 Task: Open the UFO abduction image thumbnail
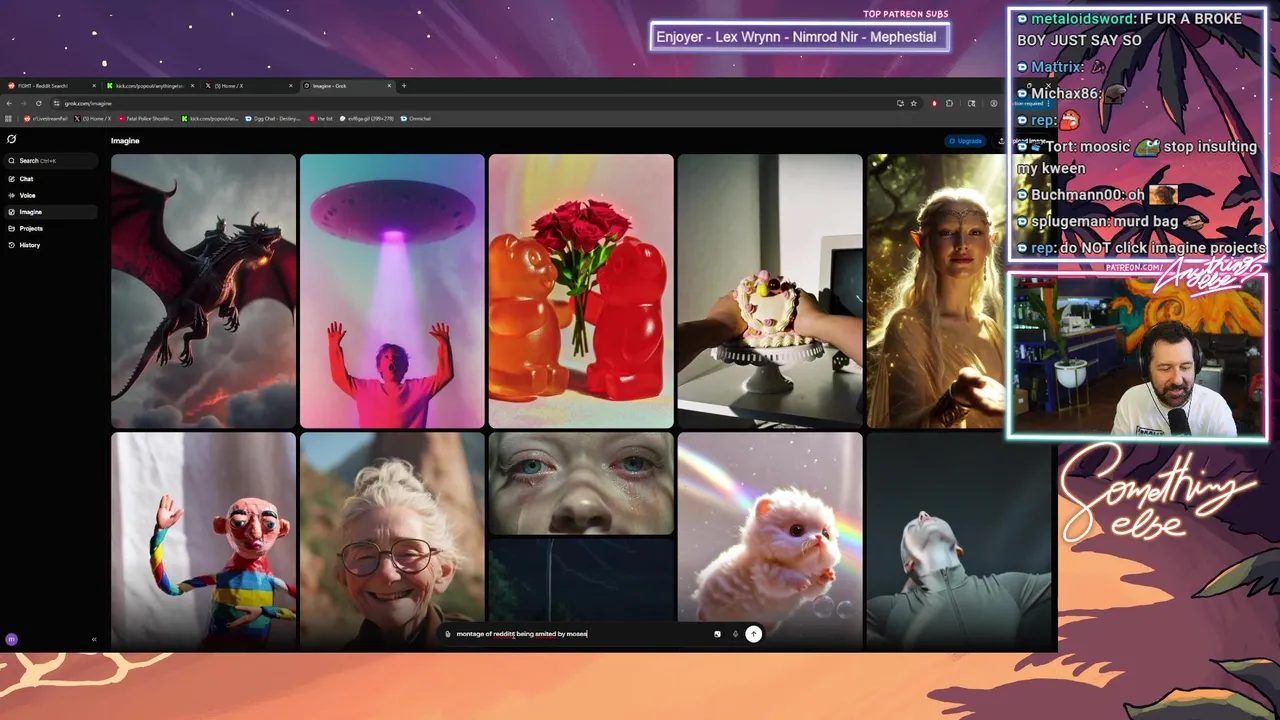392,291
